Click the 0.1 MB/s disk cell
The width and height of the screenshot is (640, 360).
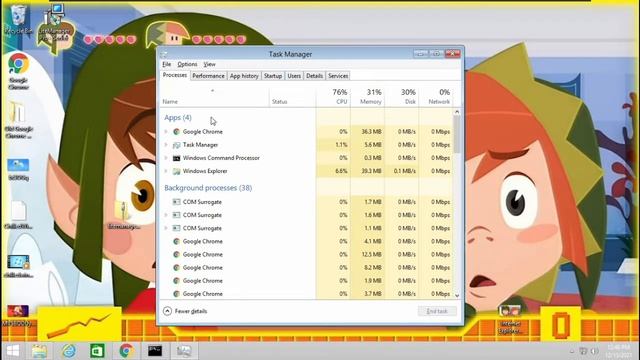(x=402, y=171)
